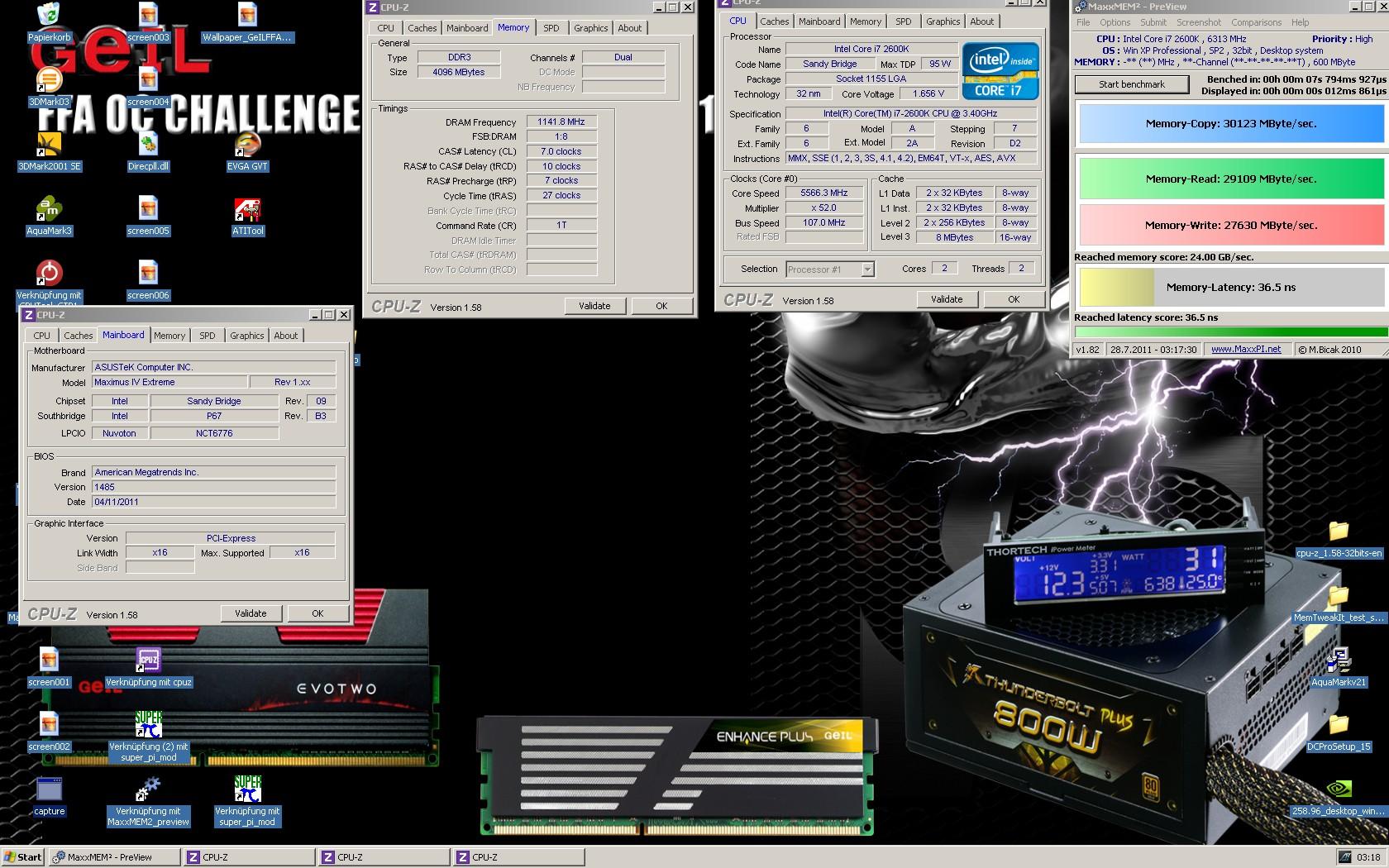Click the Memory-Latency result bar

coord(1230,288)
